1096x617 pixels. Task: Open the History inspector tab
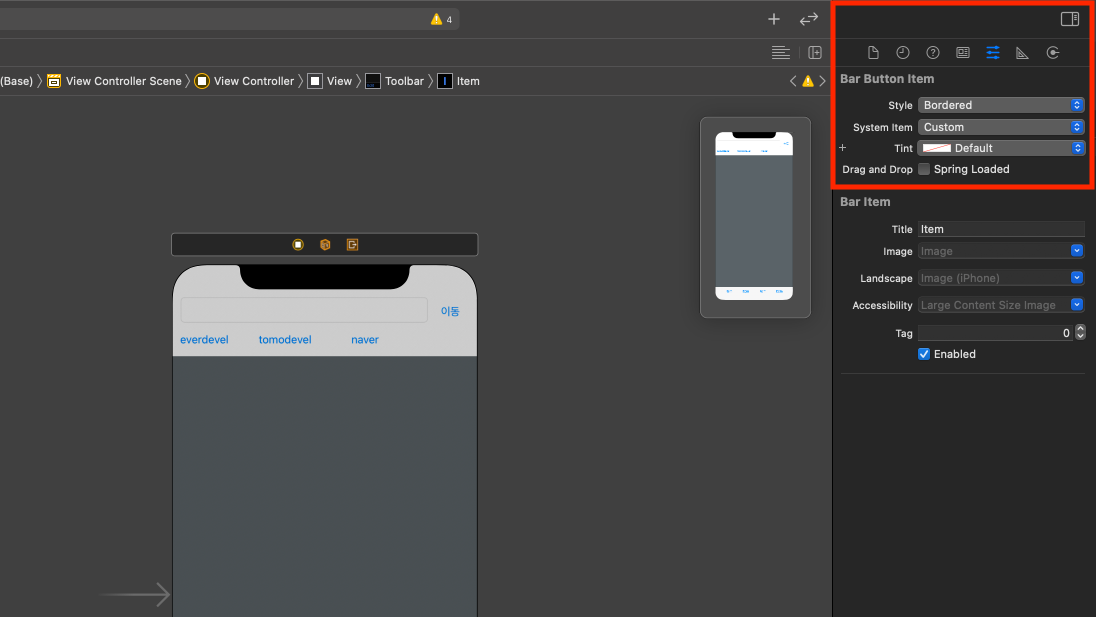coord(902,52)
